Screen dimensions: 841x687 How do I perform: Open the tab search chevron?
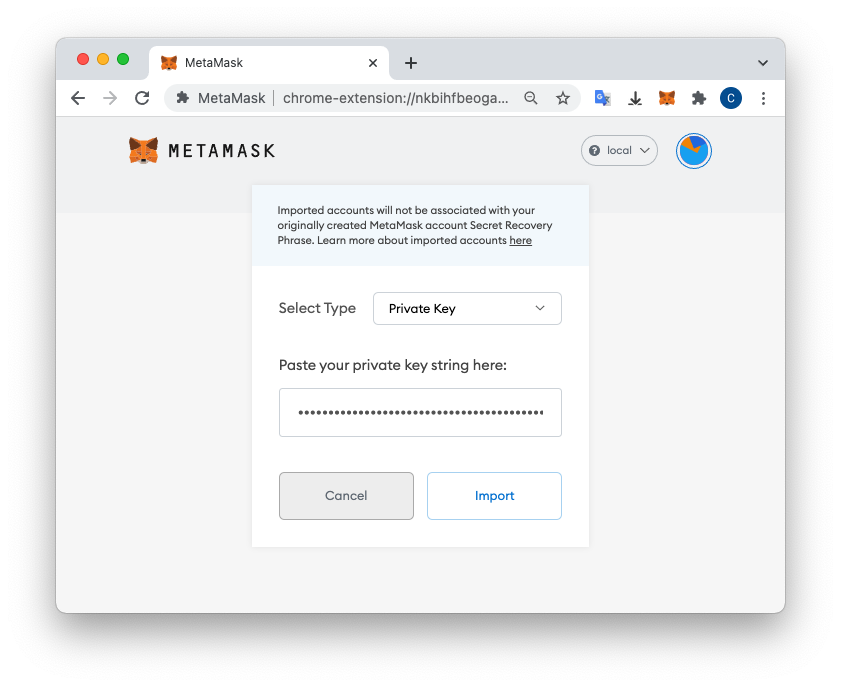tap(763, 63)
